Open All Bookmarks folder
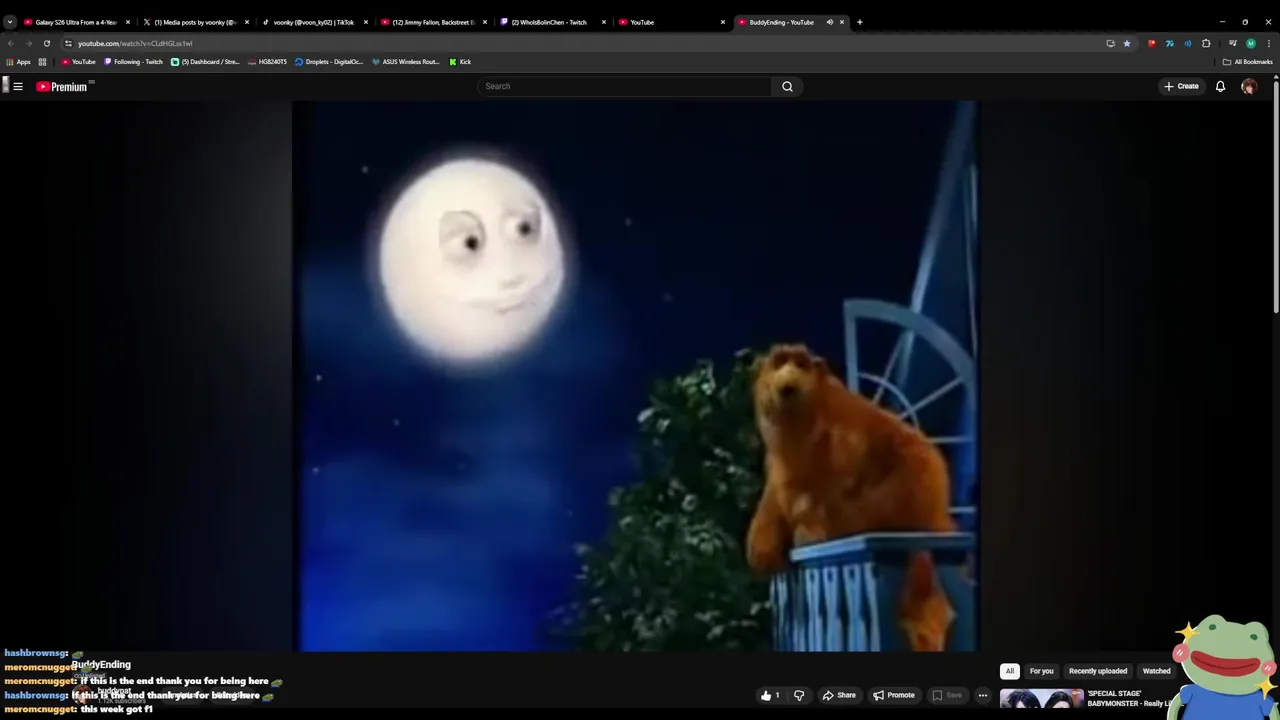Image resolution: width=1280 pixels, height=720 pixels. tap(1247, 62)
